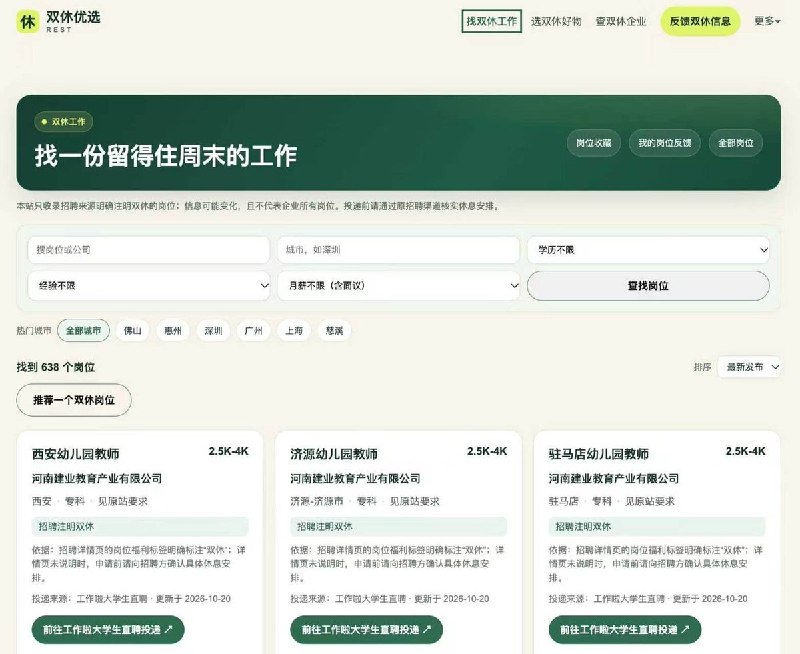Open the 月薪不限 salary dropdown
800x654 pixels.
[398, 286]
